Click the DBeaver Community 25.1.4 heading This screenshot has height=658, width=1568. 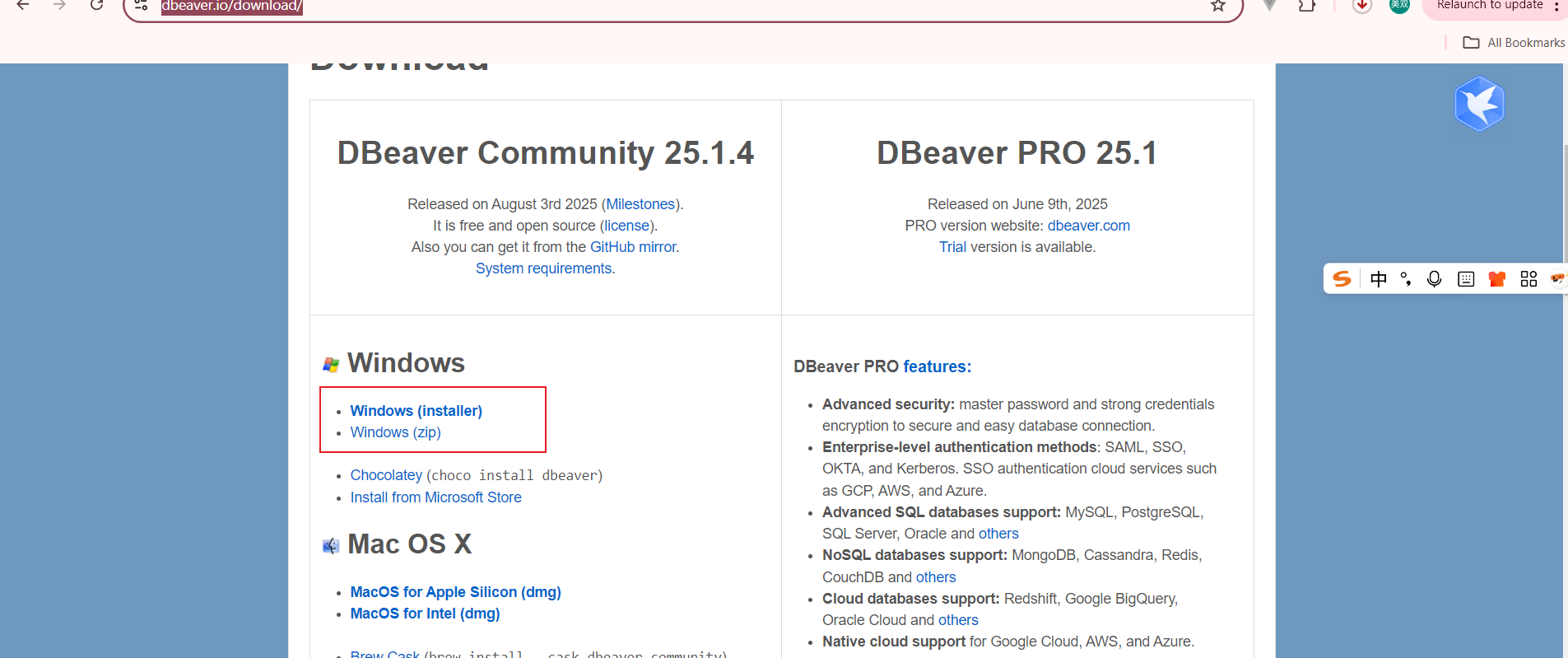click(x=546, y=153)
